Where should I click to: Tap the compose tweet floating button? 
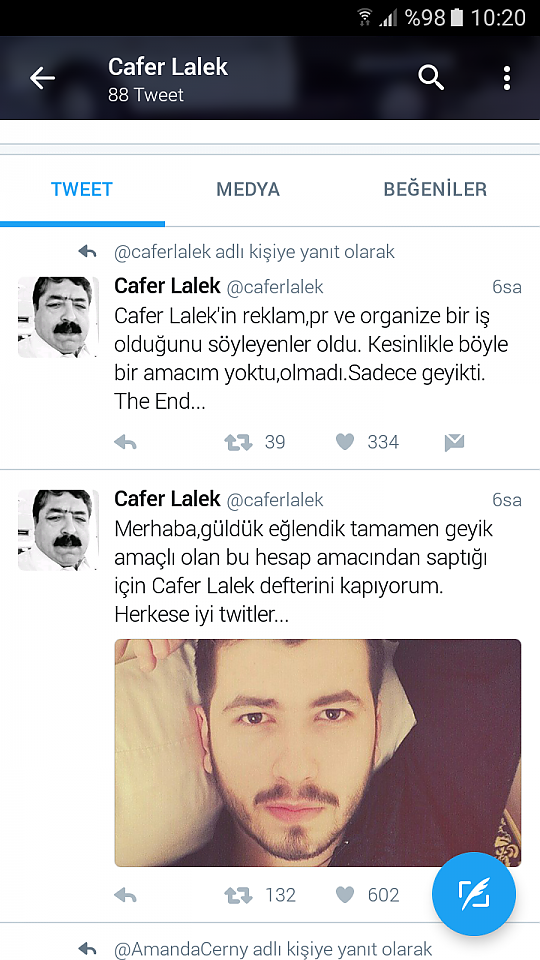click(474, 894)
